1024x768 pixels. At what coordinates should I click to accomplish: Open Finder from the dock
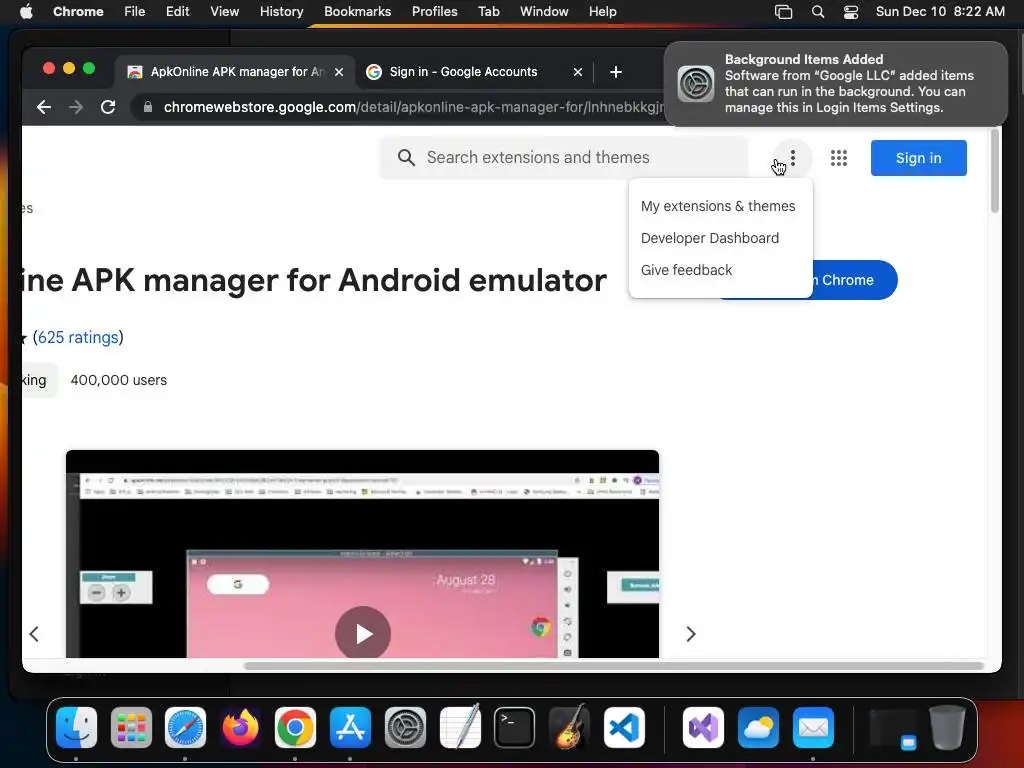point(76,727)
